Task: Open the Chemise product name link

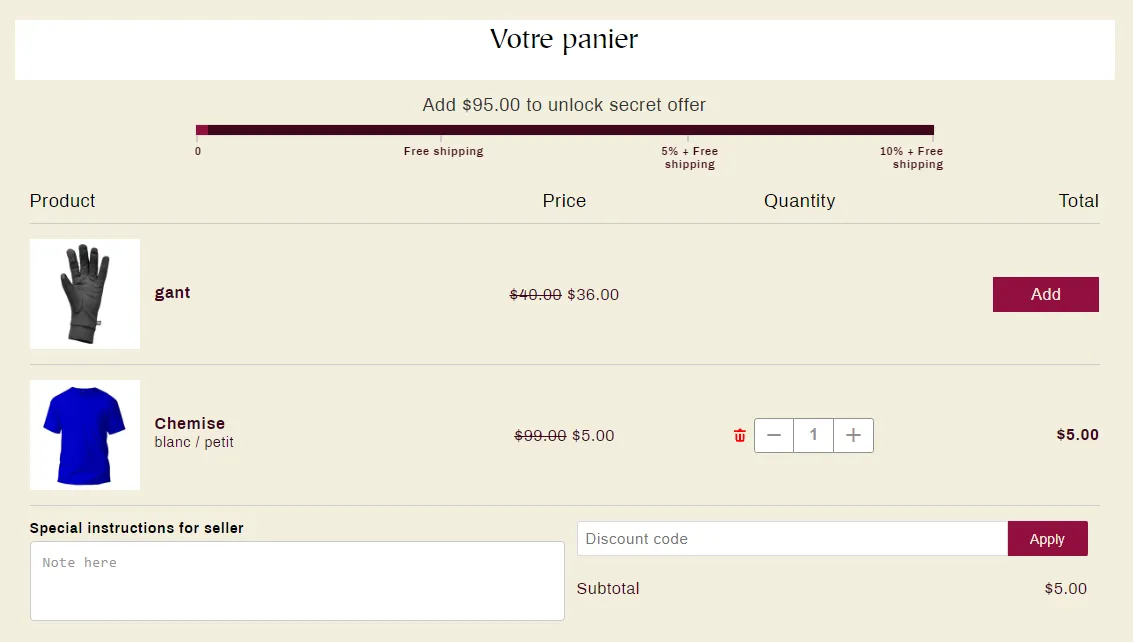Action: tap(189, 423)
